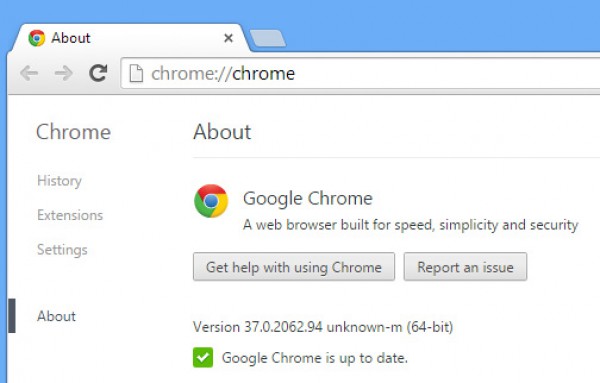600x383 pixels.
Task: Open Extensions from the sidebar
Action: click(70, 215)
